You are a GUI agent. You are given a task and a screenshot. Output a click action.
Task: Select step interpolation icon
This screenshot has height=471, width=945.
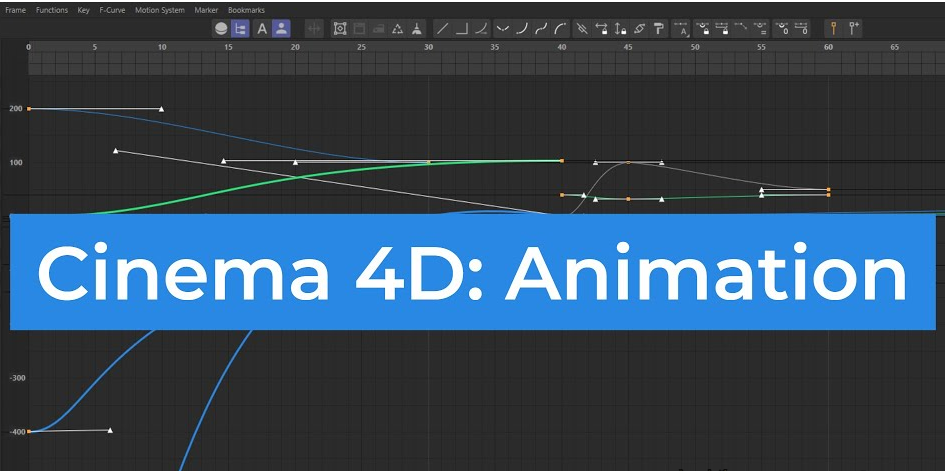(462, 29)
